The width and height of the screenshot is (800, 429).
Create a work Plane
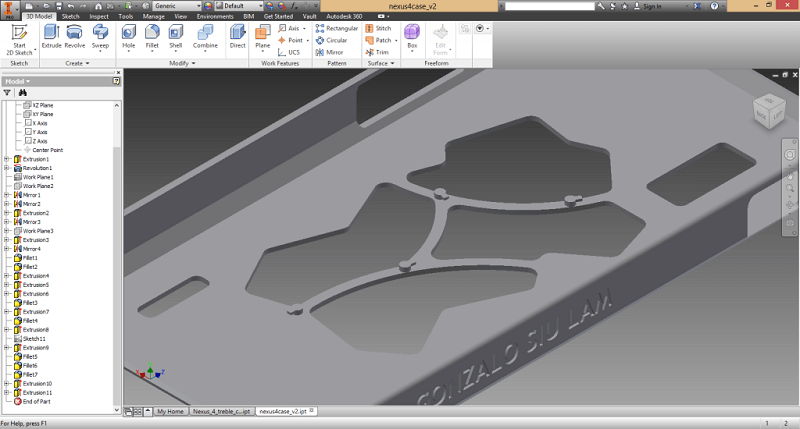(x=263, y=38)
